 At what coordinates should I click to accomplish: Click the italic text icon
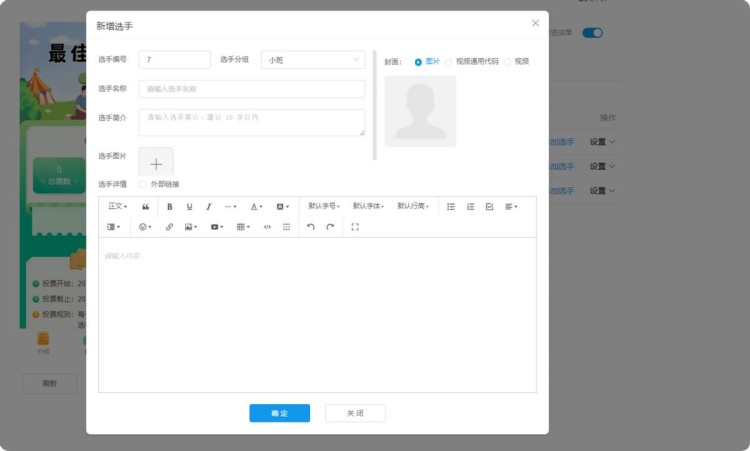tap(208, 207)
